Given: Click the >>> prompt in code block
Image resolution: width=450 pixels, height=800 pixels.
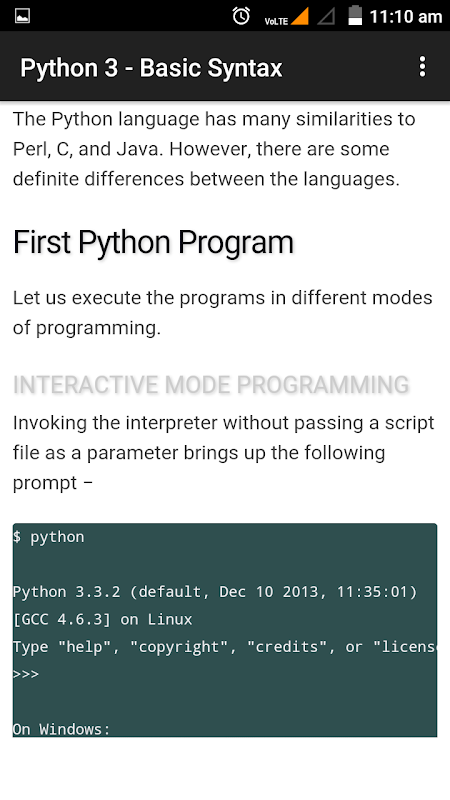Looking at the screenshot, I should [x=26, y=674].
